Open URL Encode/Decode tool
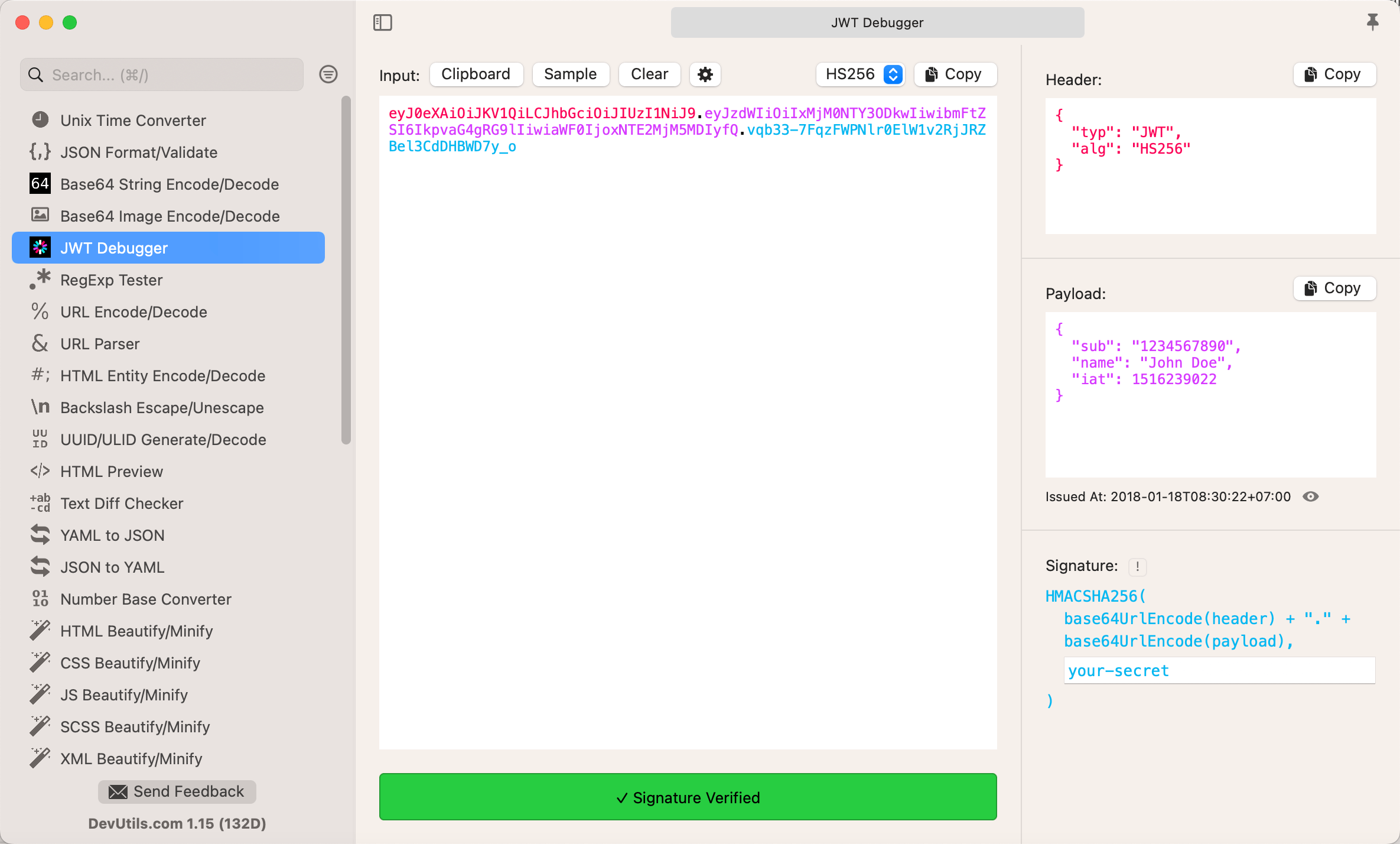Image resolution: width=1400 pixels, height=844 pixels. point(168,311)
